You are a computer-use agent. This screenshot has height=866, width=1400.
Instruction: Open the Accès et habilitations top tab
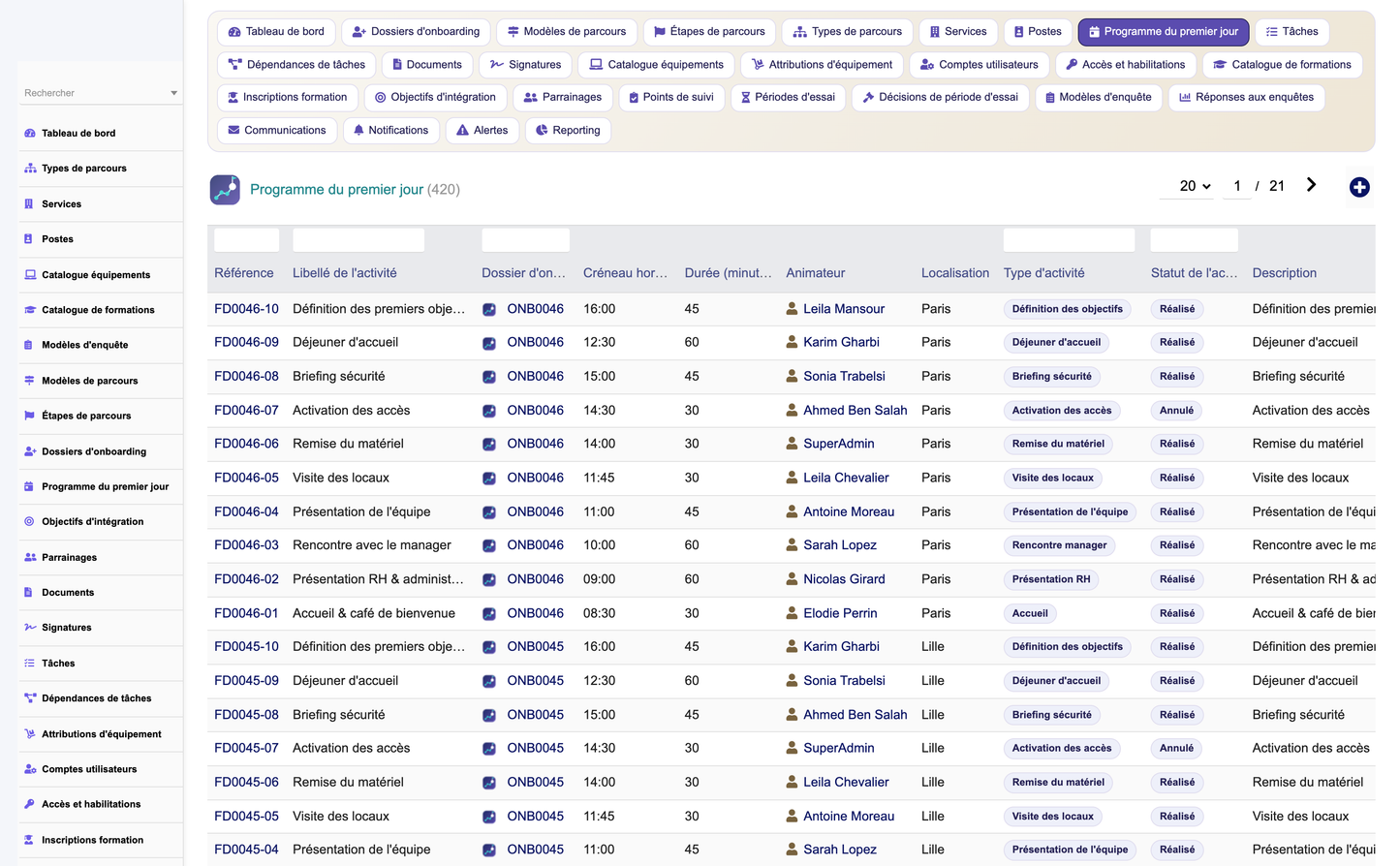click(x=1125, y=65)
